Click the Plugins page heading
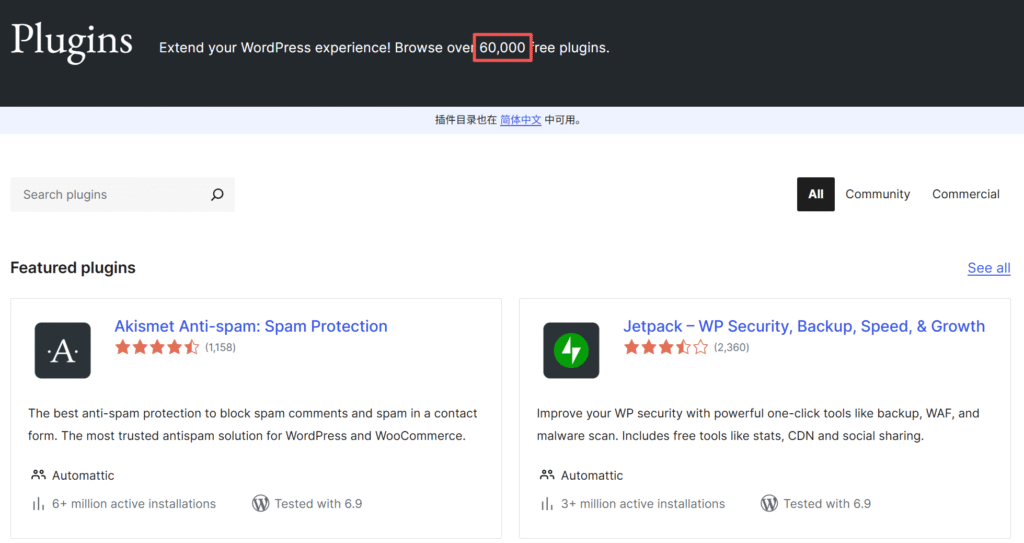This screenshot has width=1024, height=543. (72, 41)
